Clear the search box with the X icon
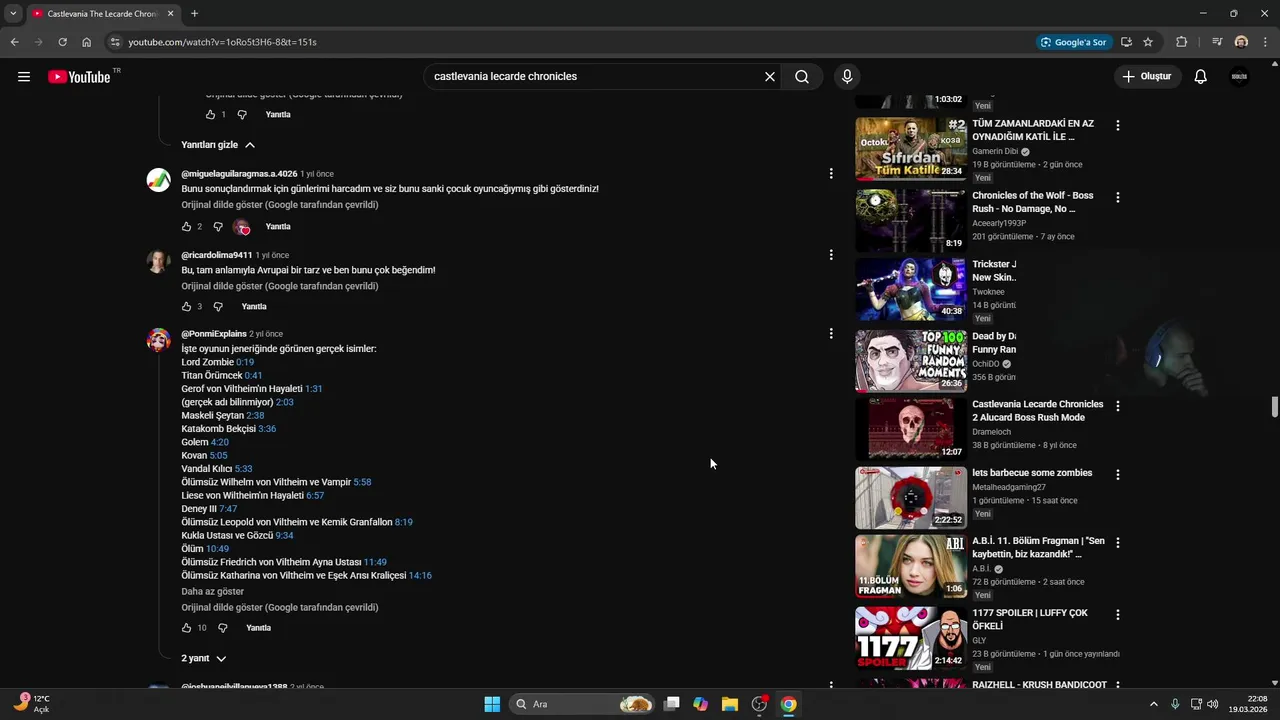The height and width of the screenshot is (720, 1280). click(770, 76)
